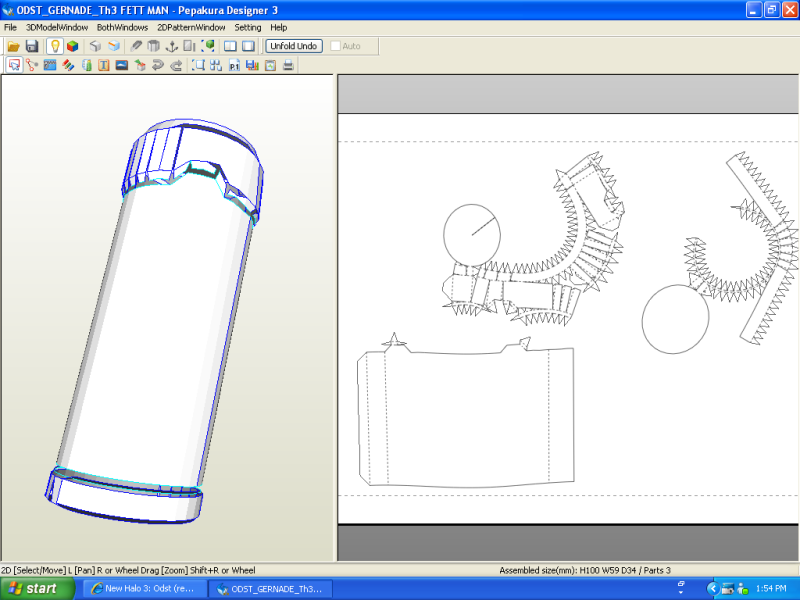Toggle the colored cube texture display
This screenshot has height=600, width=800.
[72, 46]
